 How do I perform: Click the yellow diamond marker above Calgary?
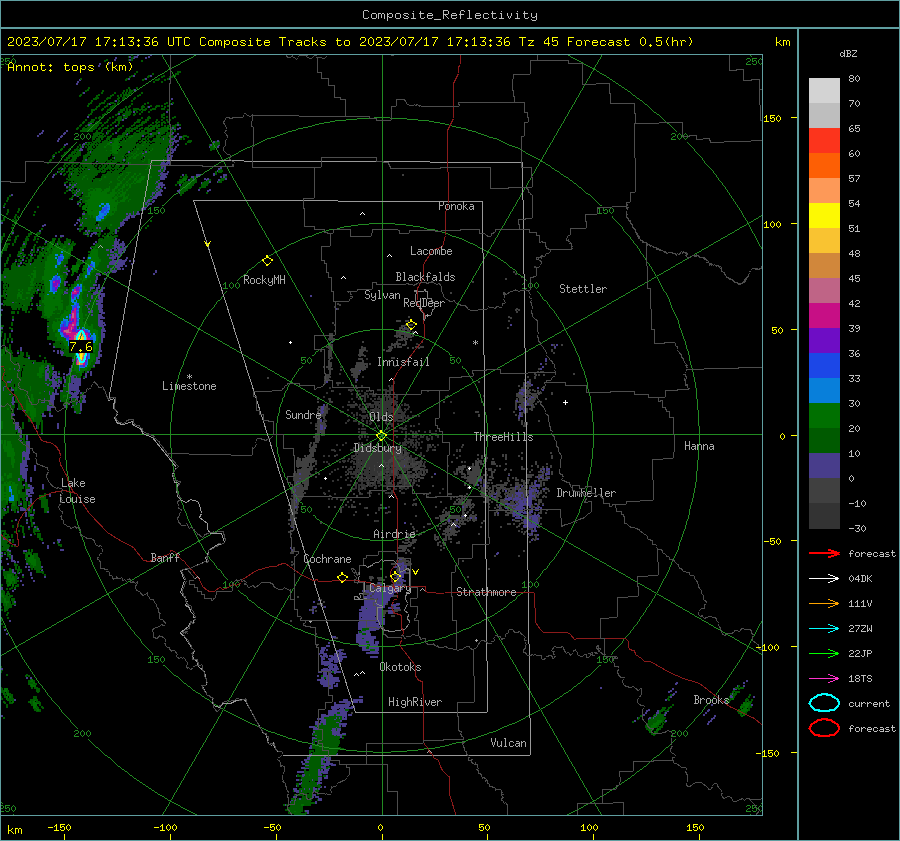pyautogui.click(x=395, y=576)
